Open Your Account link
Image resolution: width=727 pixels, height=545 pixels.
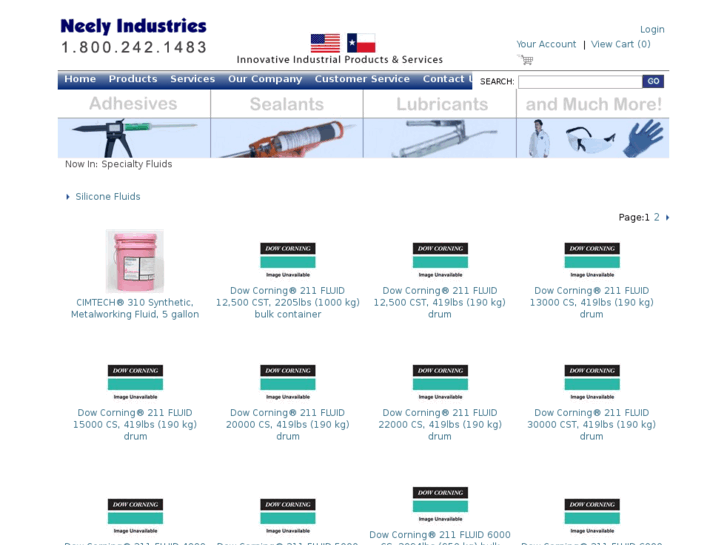546,44
